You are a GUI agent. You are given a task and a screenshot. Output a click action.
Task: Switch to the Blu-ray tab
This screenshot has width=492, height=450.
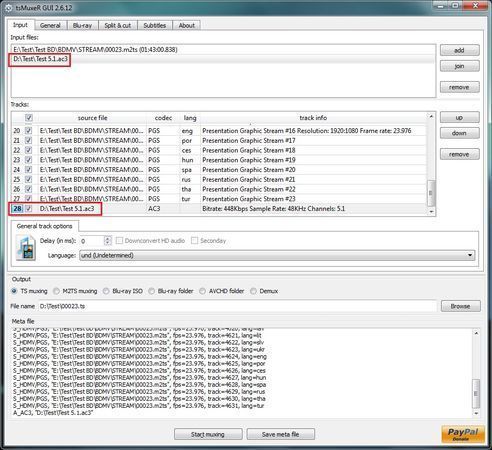(82, 25)
